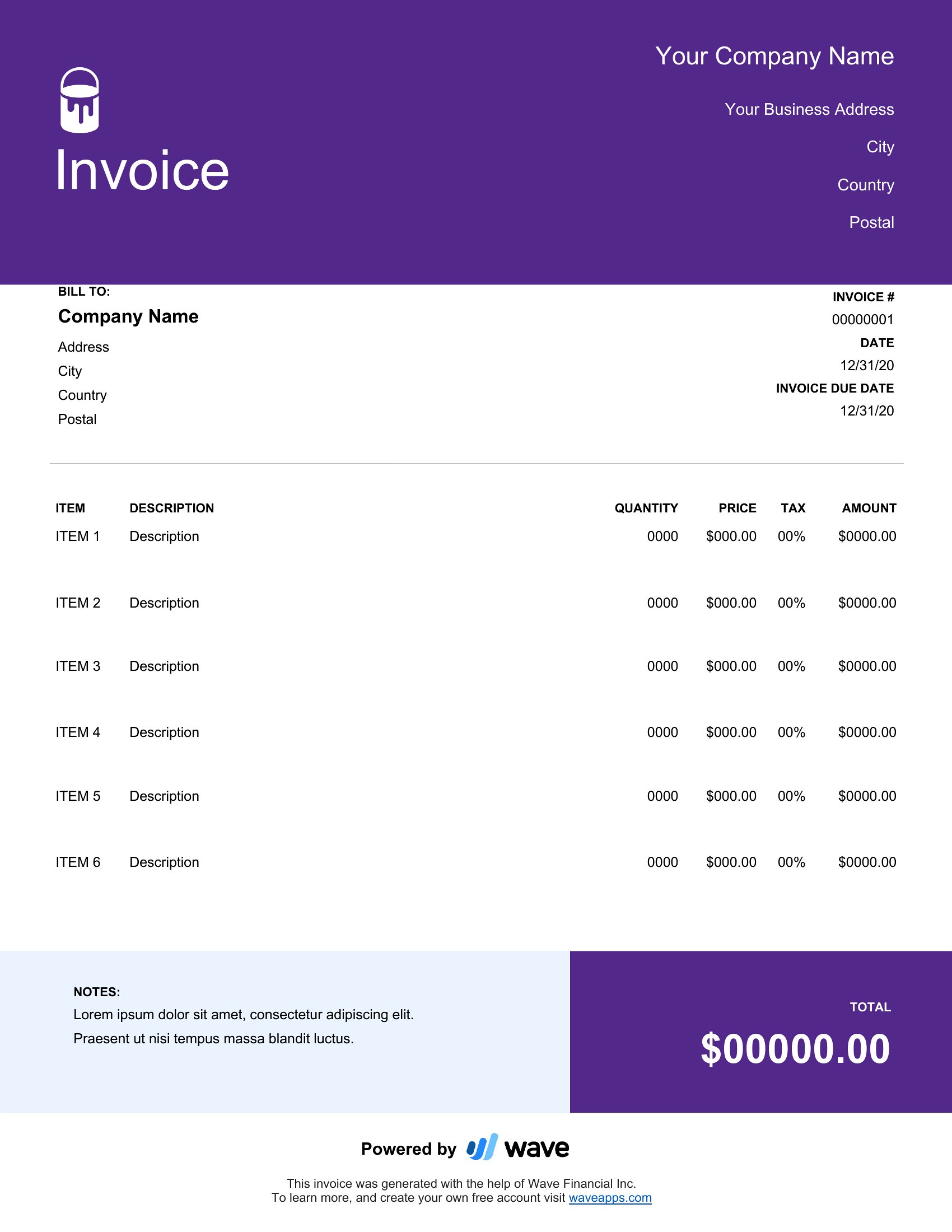Image resolution: width=952 pixels, height=1232 pixels.
Task: Select the ITEM 2 row label
Action: click(78, 603)
